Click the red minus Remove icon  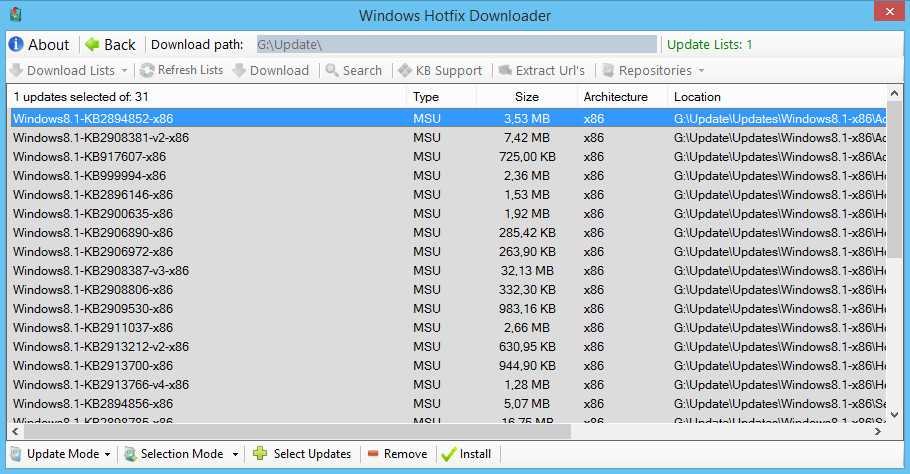click(x=373, y=454)
